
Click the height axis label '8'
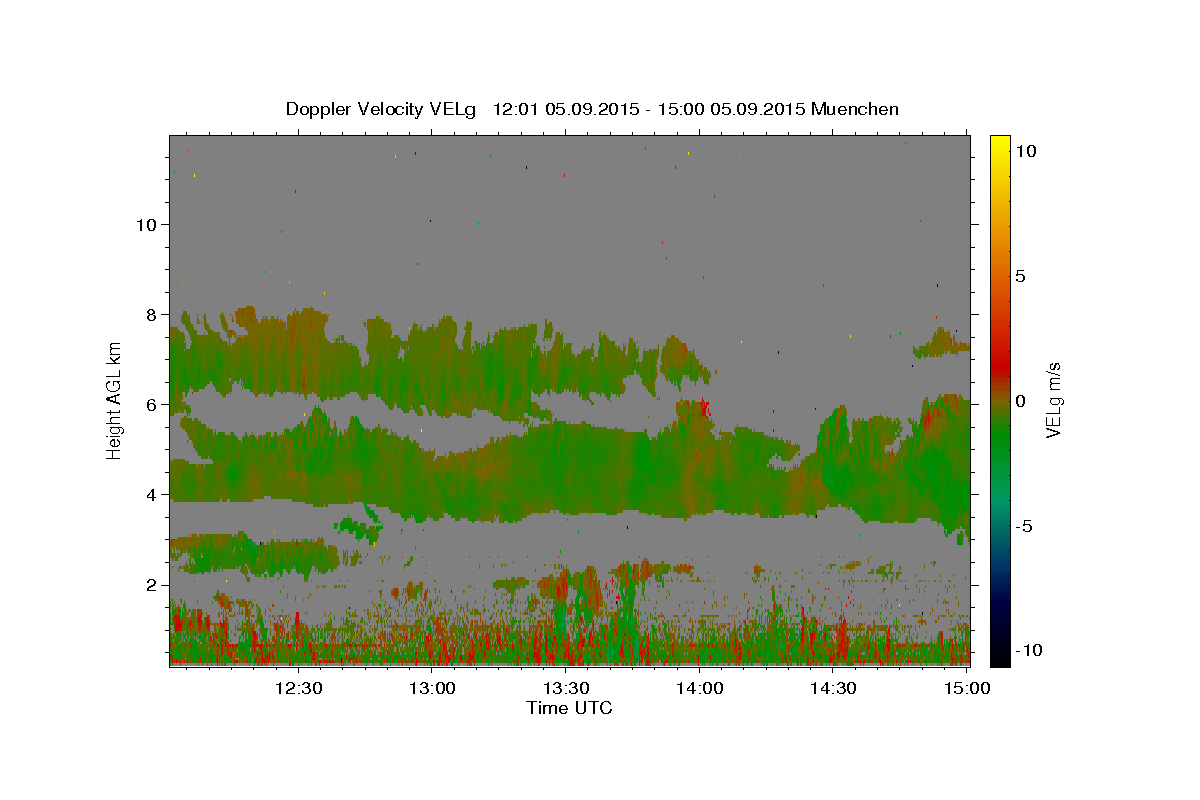click(152, 314)
